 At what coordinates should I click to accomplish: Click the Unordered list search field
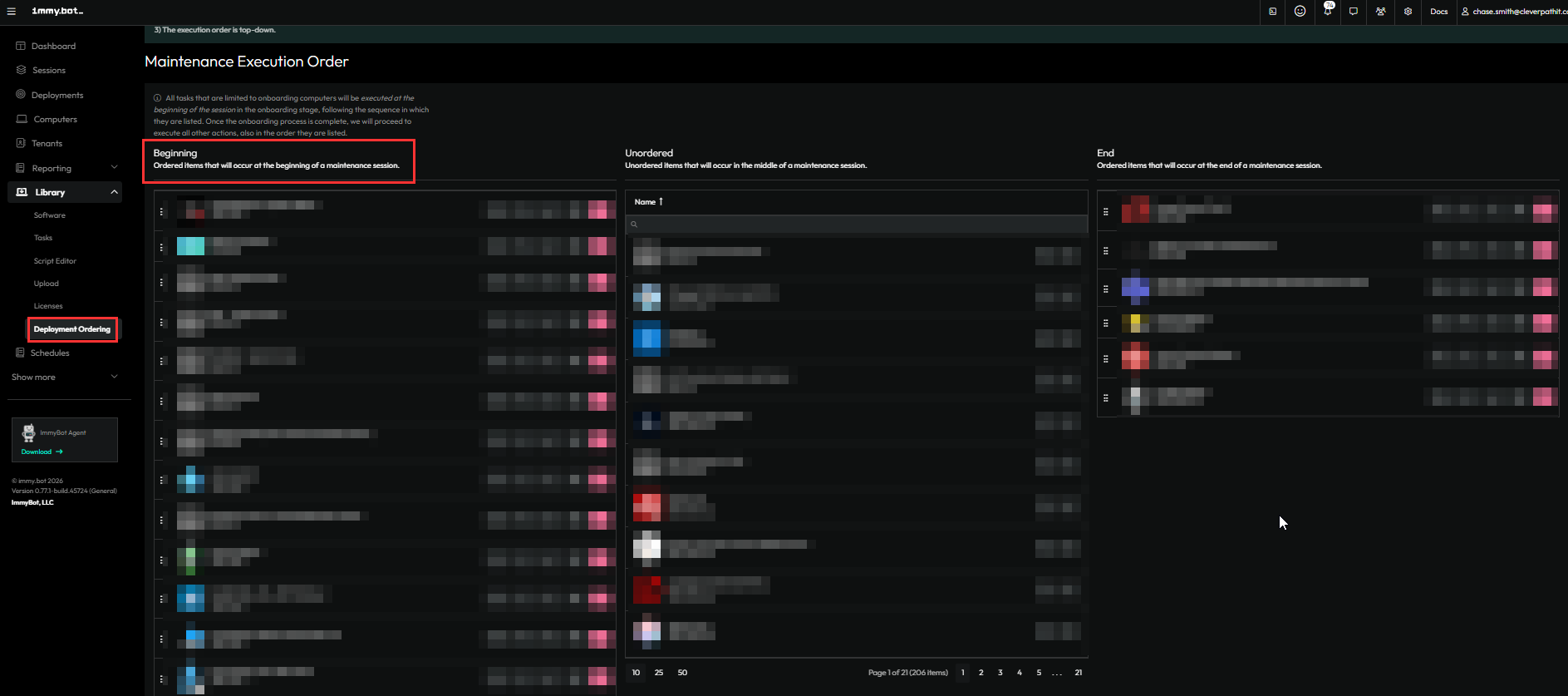[856, 225]
